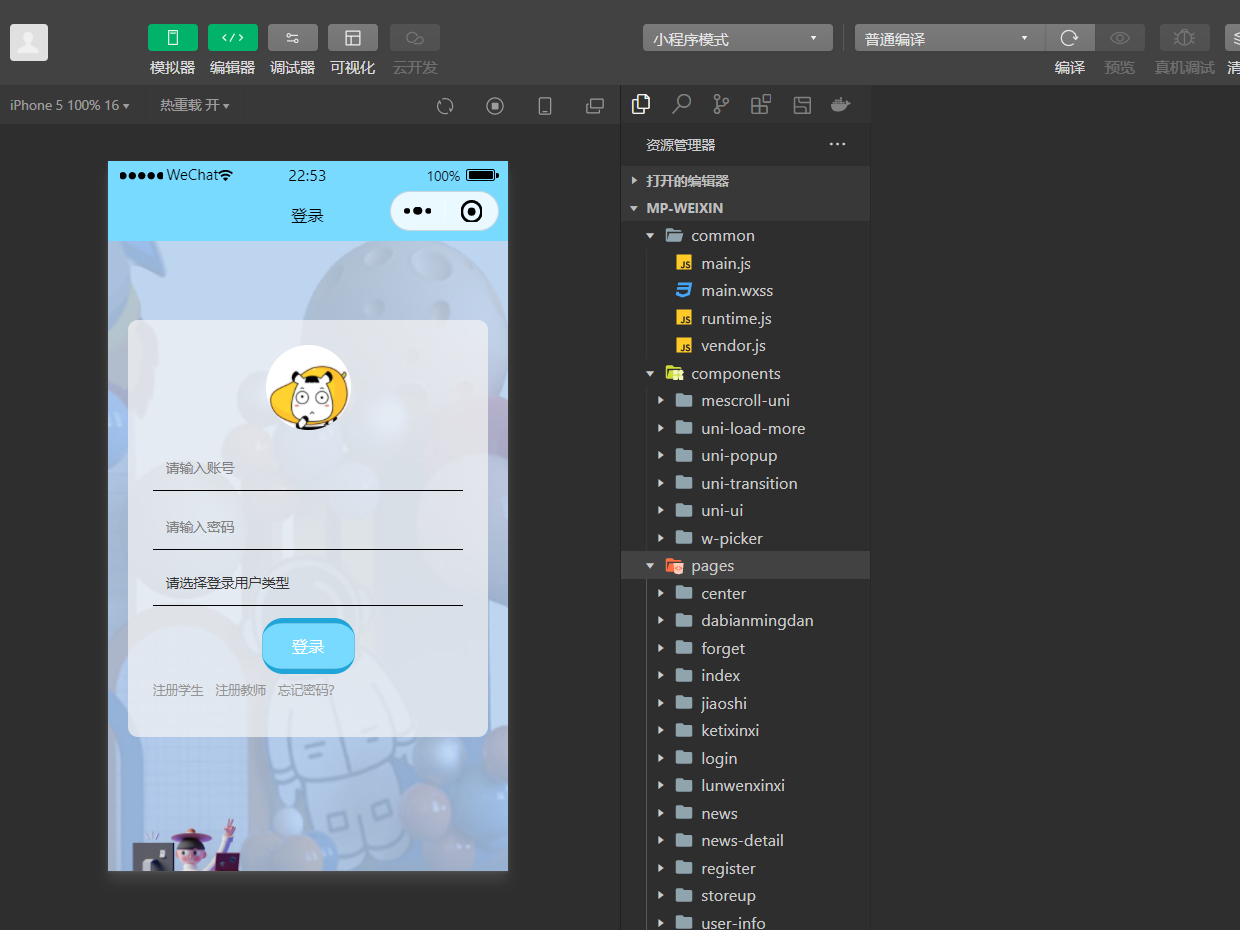Select the forget folder
This screenshot has width=1240, height=930.
pyautogui.click(x=745, y=648)
